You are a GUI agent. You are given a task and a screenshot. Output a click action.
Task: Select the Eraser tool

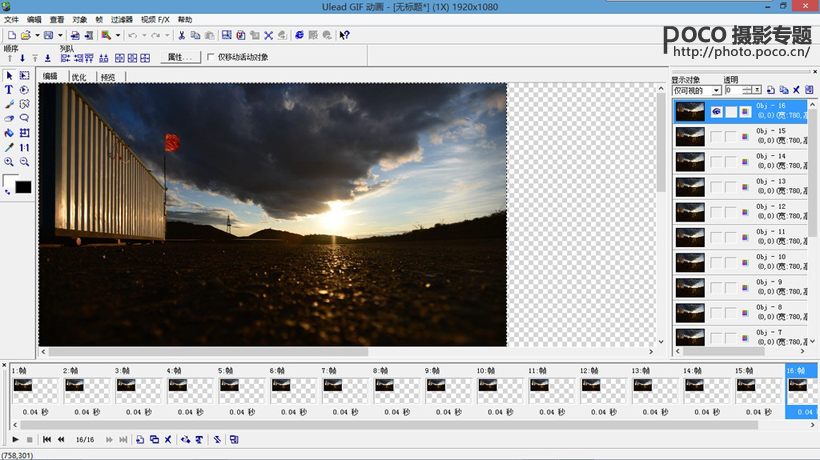click(x=9, y=119)
